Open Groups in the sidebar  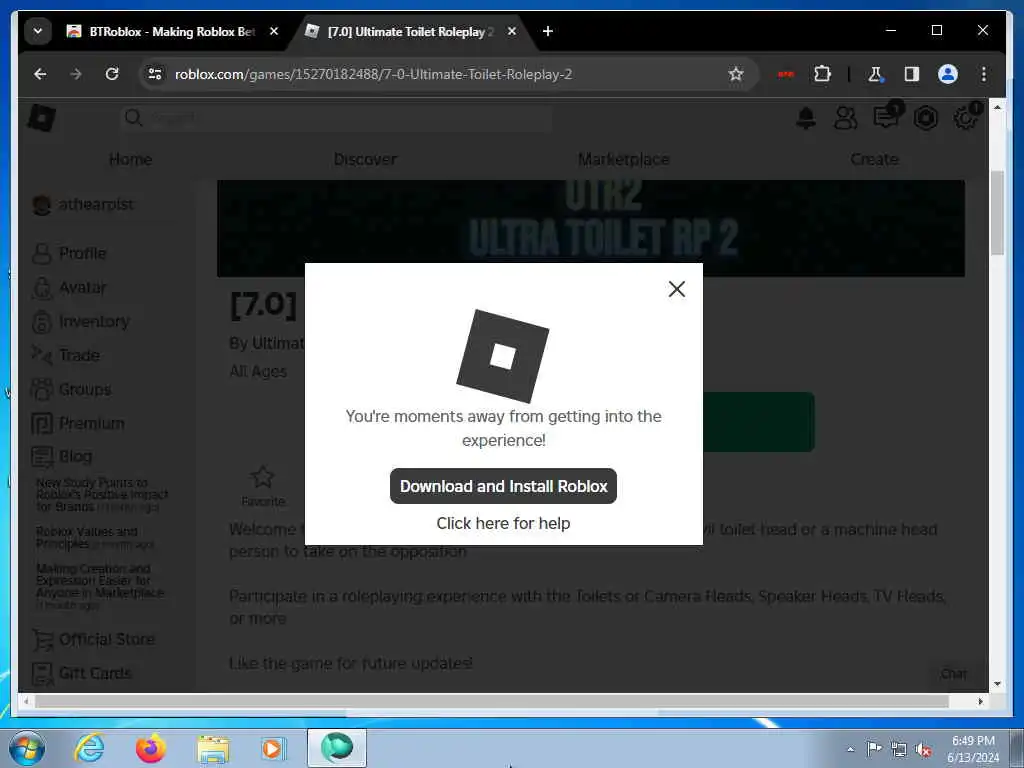tap(71, 389)
